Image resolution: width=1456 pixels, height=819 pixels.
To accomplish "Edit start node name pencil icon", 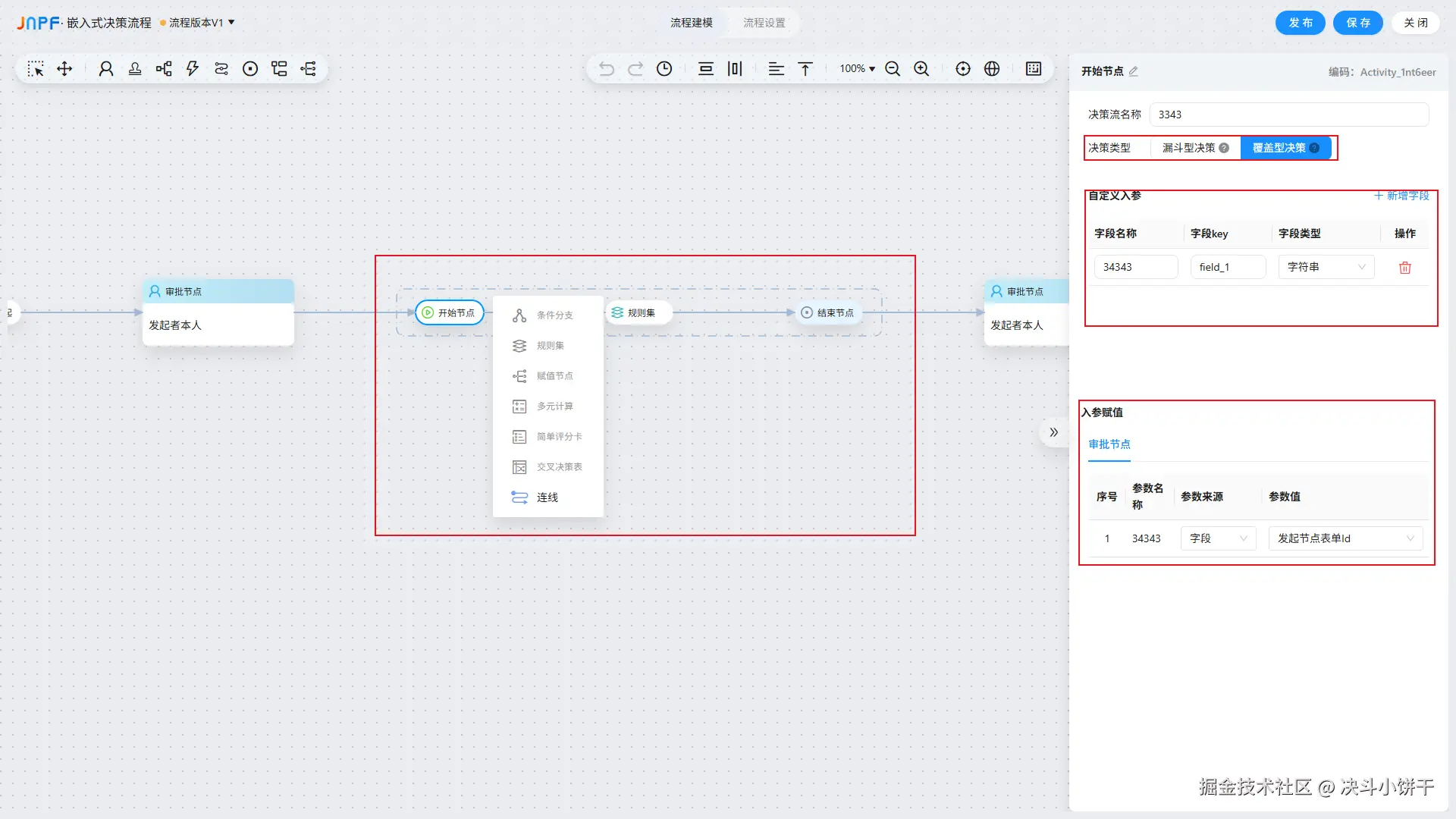I will [1134, 71].
